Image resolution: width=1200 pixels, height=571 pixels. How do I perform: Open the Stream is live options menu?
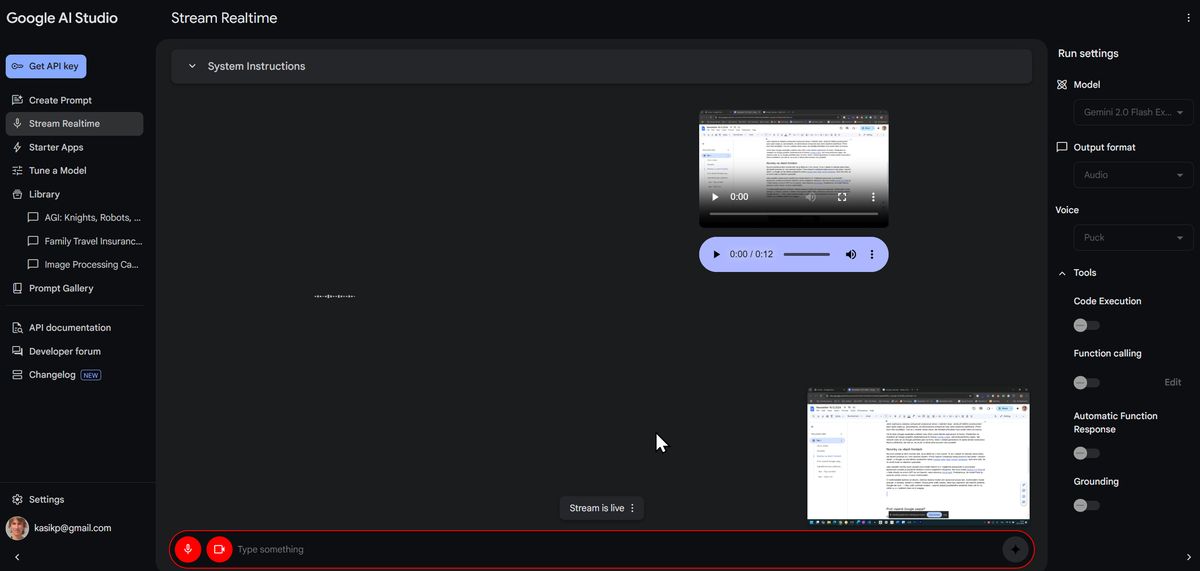click(x=632, y=508)
